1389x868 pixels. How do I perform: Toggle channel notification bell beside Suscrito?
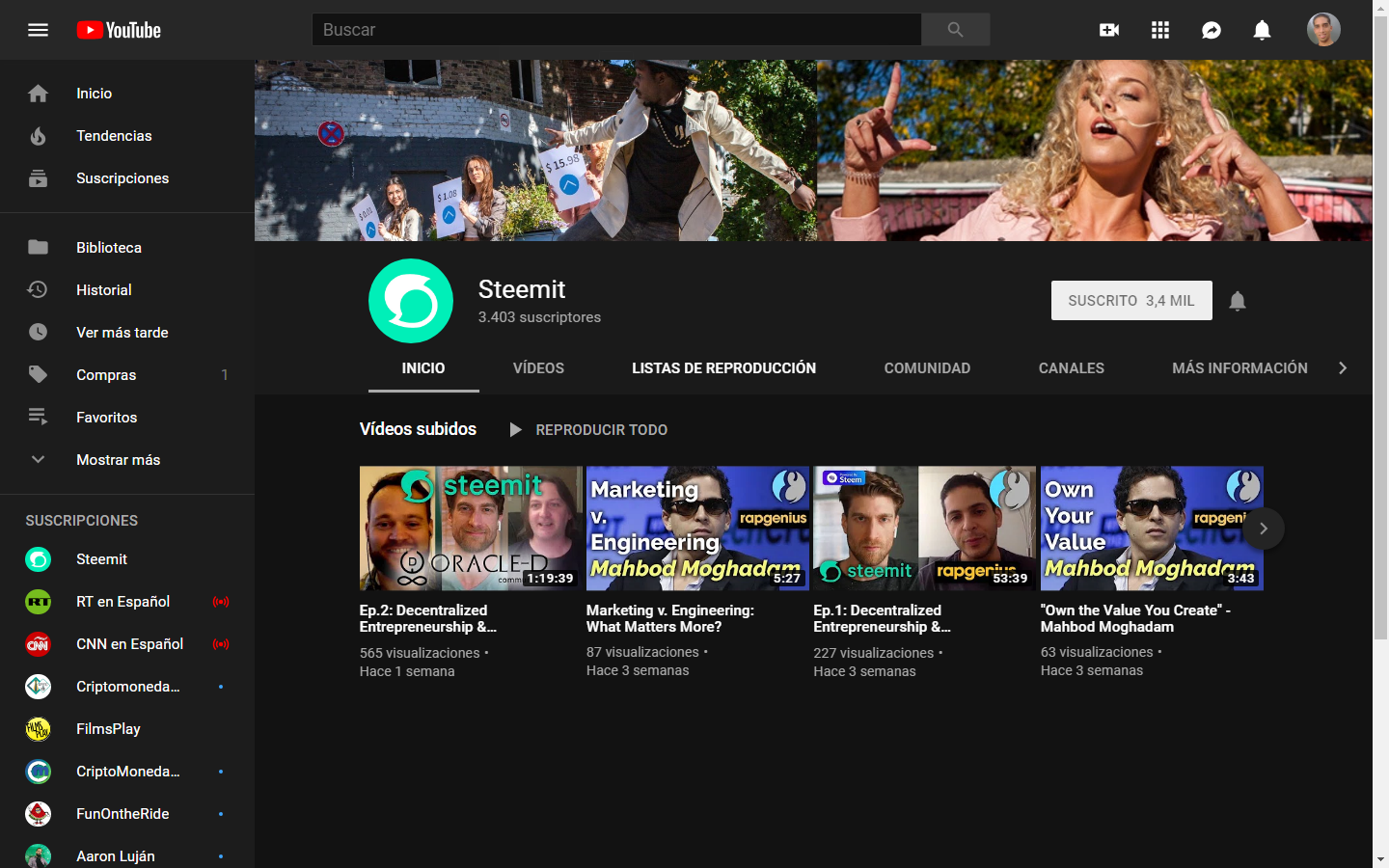pyautogui.click(x=1238, y=301)
